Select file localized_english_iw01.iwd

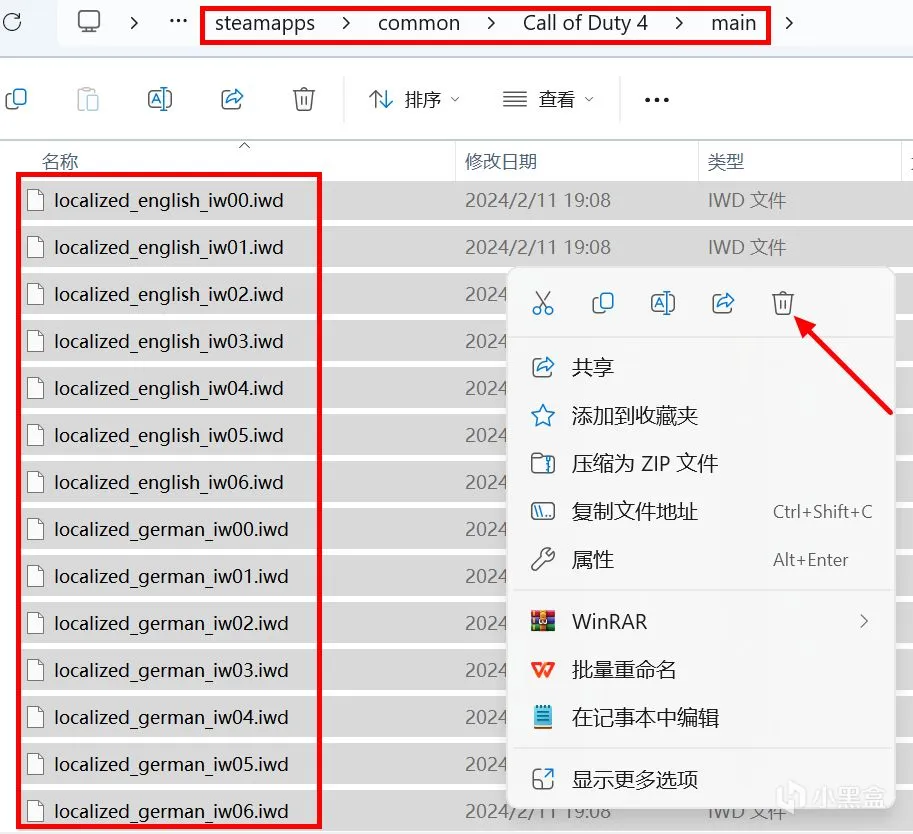pos(169,248)
